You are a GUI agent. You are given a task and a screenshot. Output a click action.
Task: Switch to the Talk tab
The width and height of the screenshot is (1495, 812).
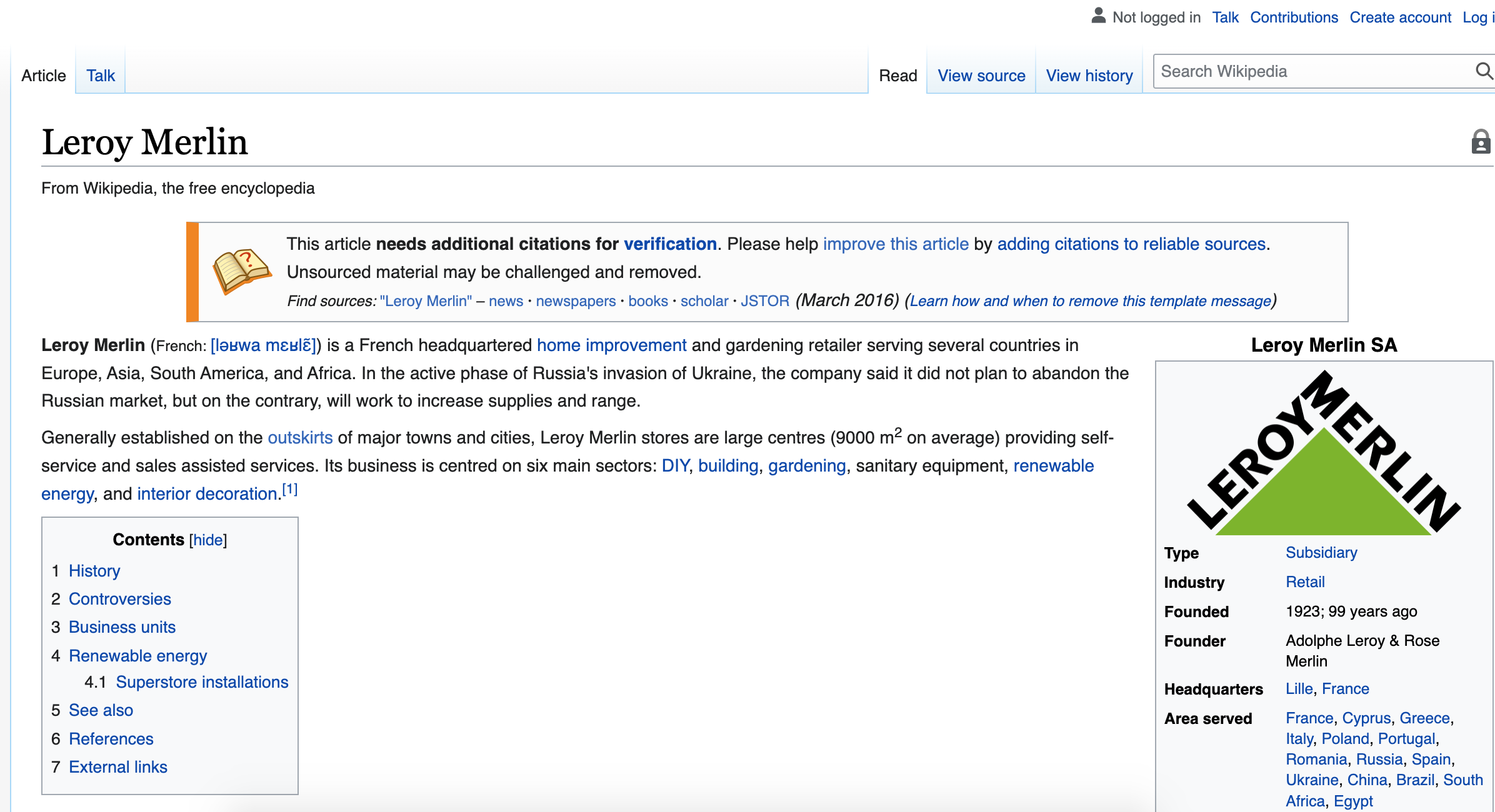click(101, 76)
